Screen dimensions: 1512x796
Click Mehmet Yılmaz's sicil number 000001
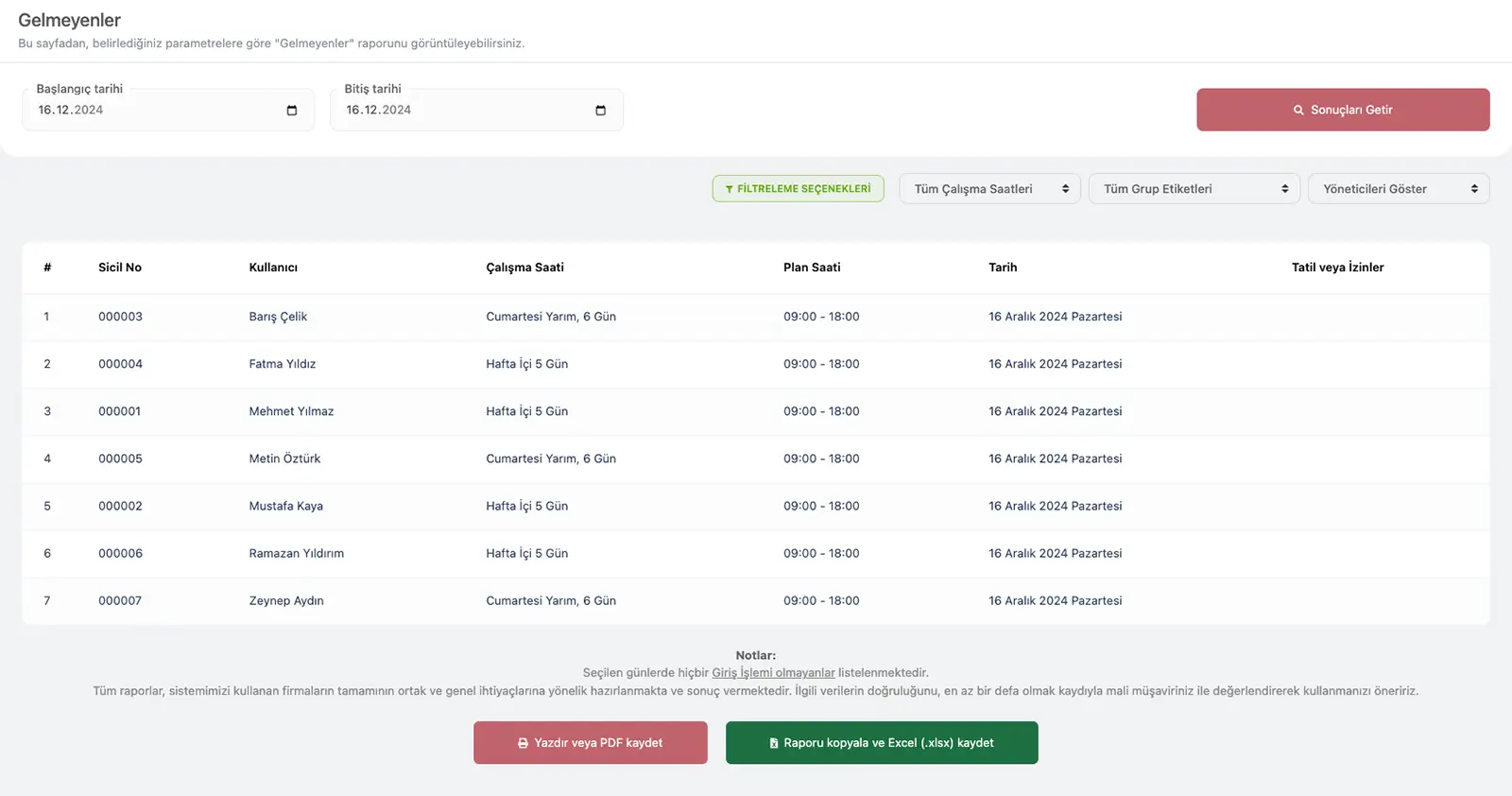[120, 411]
